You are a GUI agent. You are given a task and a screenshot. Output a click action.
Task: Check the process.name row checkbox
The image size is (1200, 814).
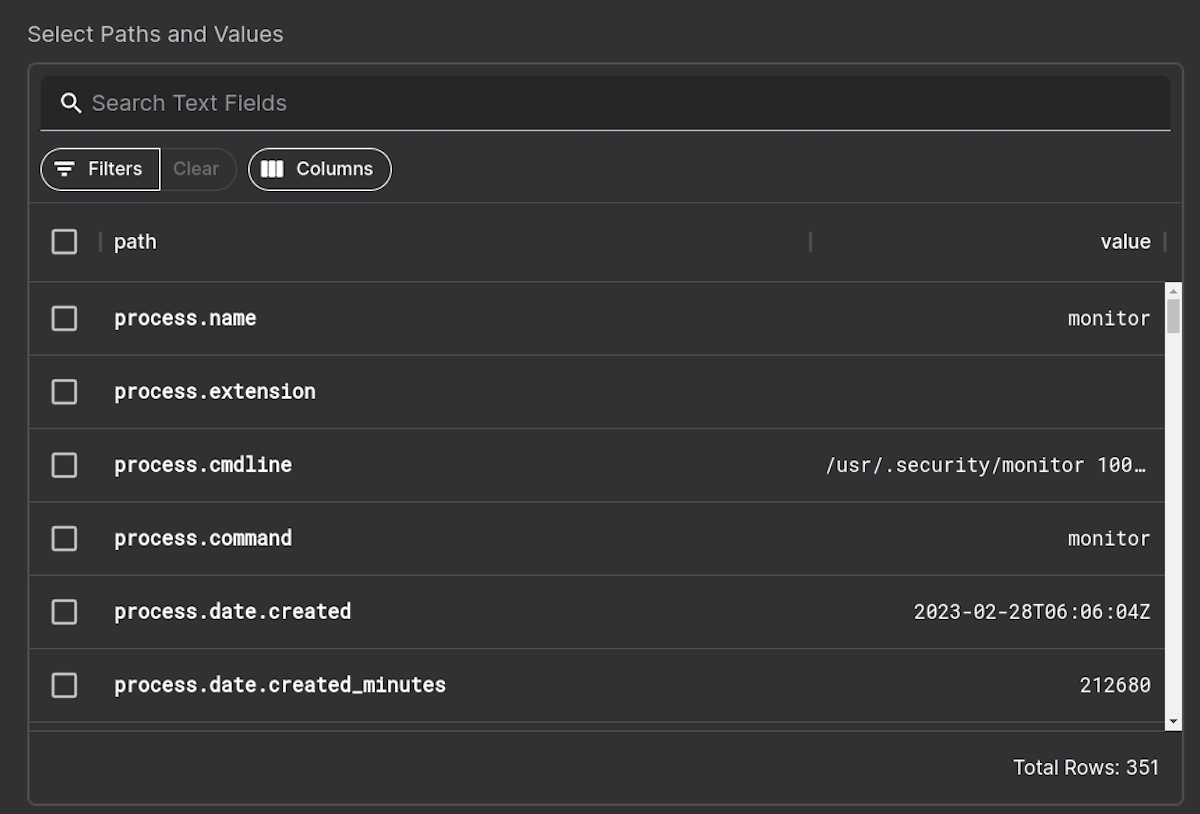pyautogui.click(x=64, y=318)
